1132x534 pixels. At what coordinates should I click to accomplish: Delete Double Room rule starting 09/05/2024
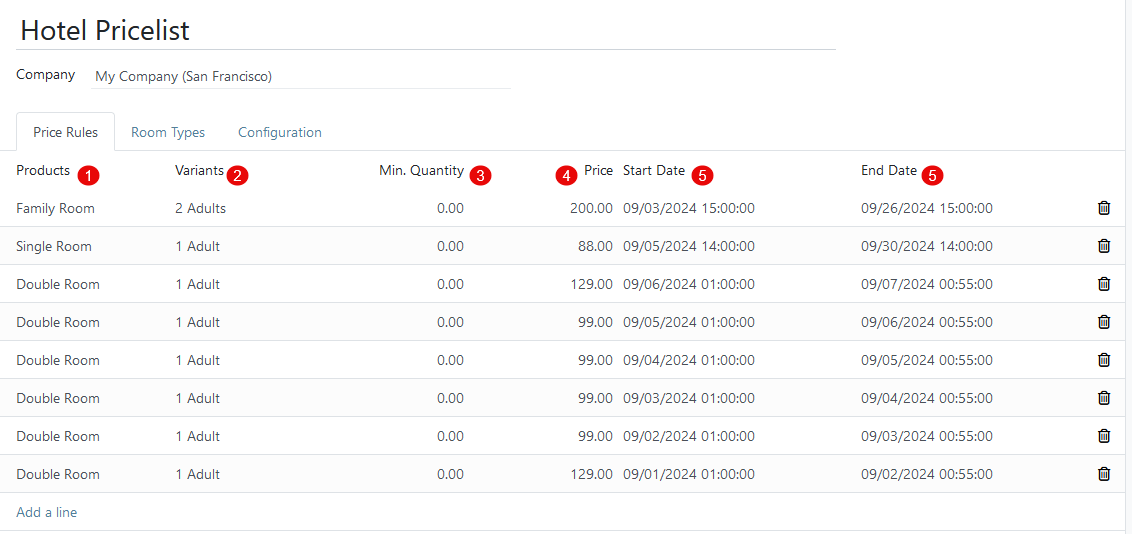click(x=1104, y=322)
